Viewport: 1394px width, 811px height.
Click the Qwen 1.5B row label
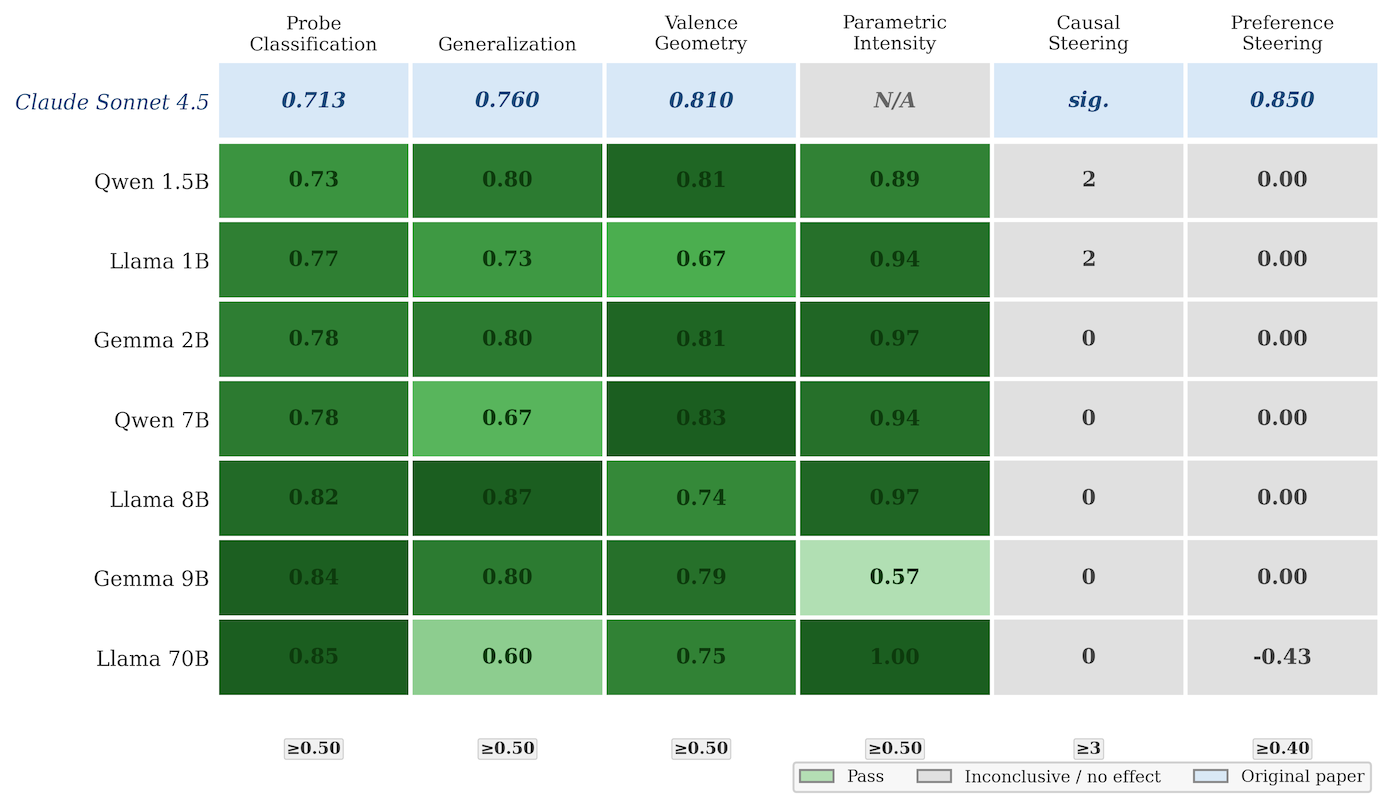152,181
